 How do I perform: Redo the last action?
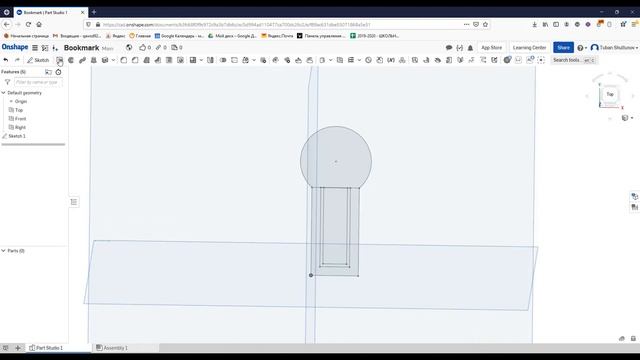click(x=17, y=60)
